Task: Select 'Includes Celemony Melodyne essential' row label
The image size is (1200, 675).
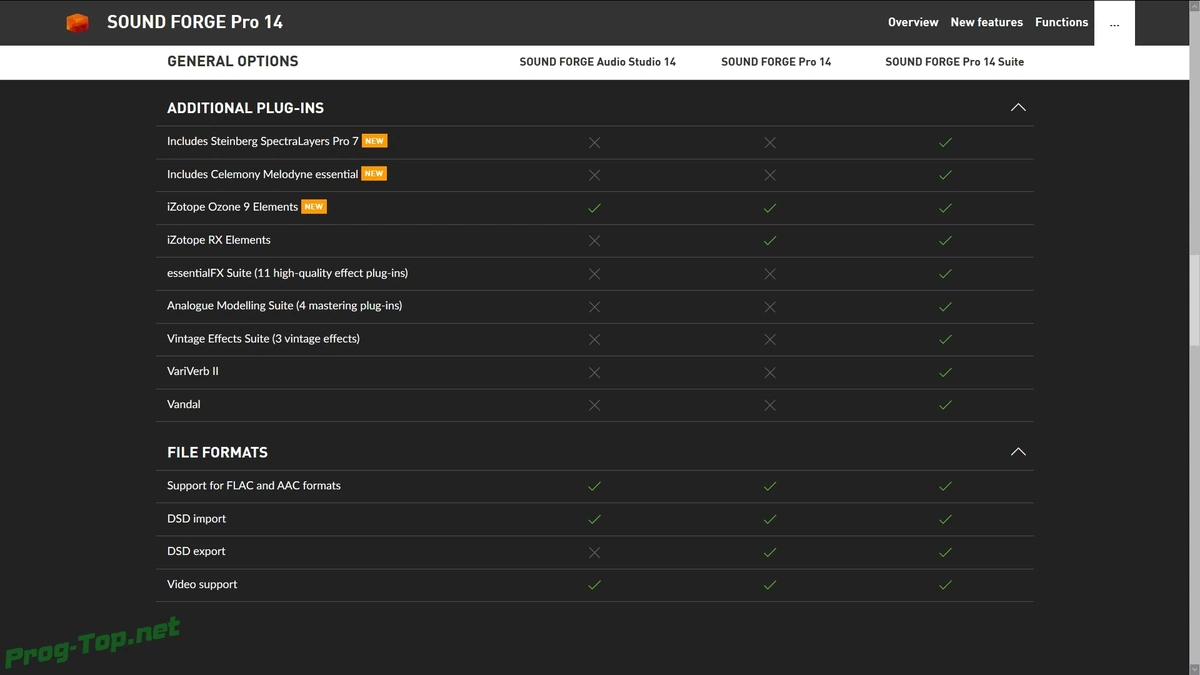Action: (x=262, y=174)
